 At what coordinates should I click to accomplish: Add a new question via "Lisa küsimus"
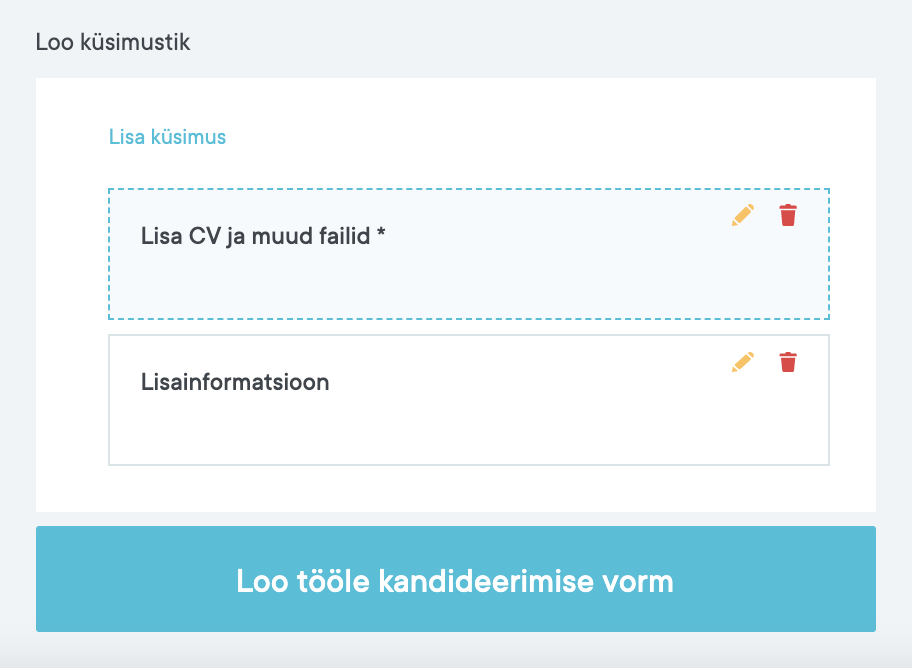(x=167, y=137)
